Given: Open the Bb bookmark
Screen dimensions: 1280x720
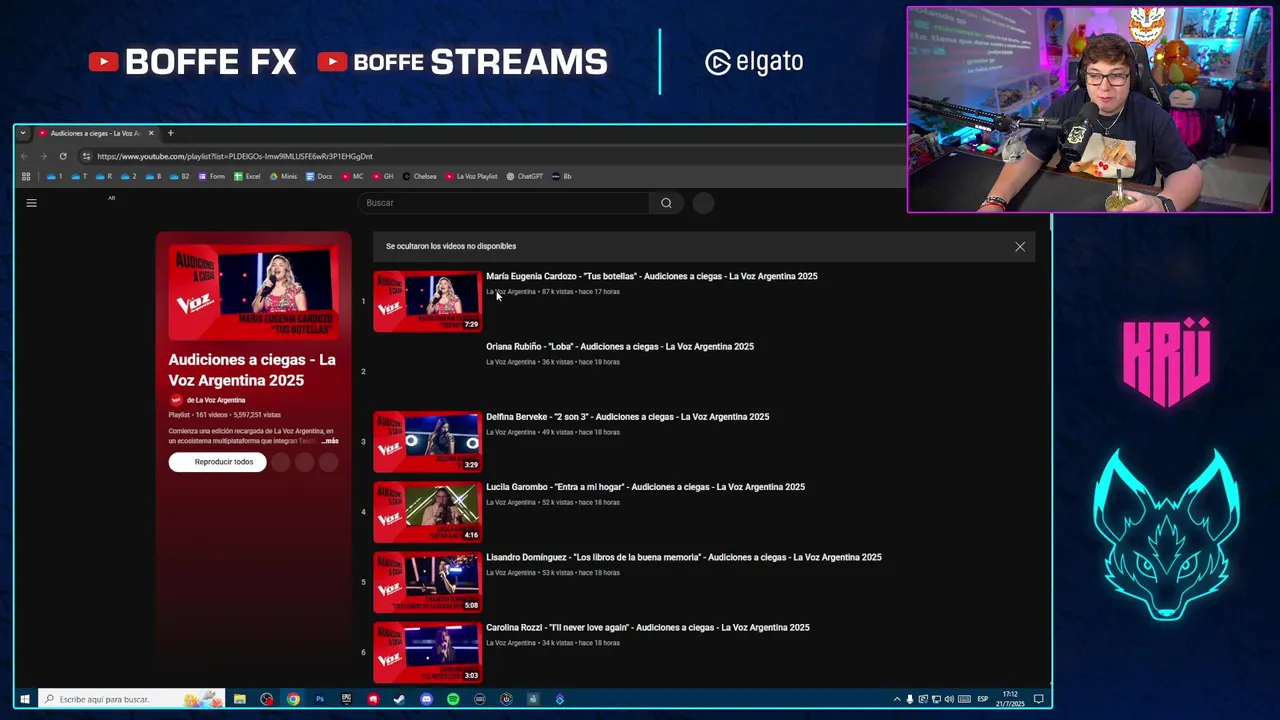Looking at the screenshot, I should [562, 177].
